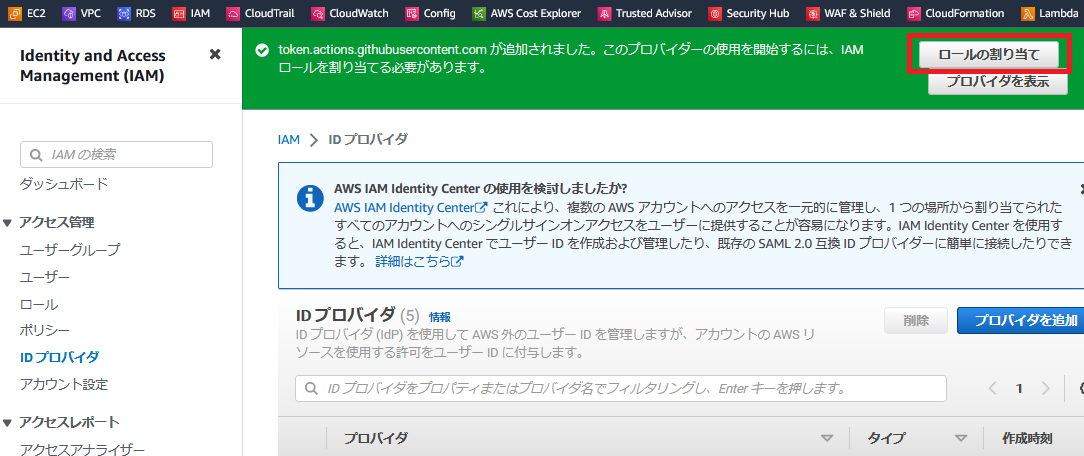The width and height of the screenshot is (1084, 456).
Task: Open ダッシュボード in the sidebar
Action: (64, 184)
